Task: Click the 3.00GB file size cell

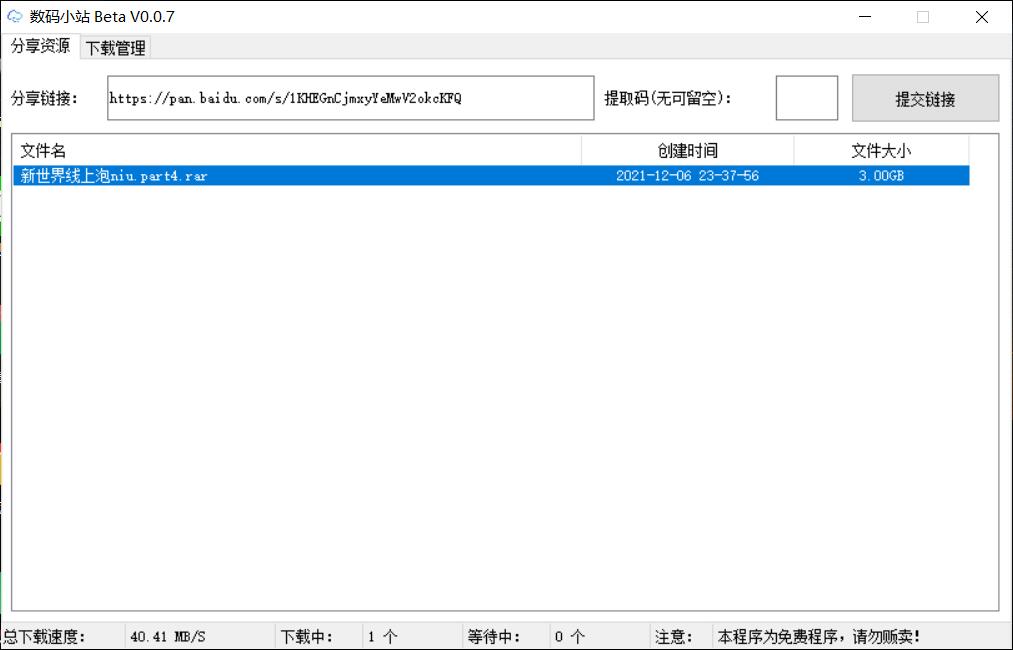Action: pos(880,176)
